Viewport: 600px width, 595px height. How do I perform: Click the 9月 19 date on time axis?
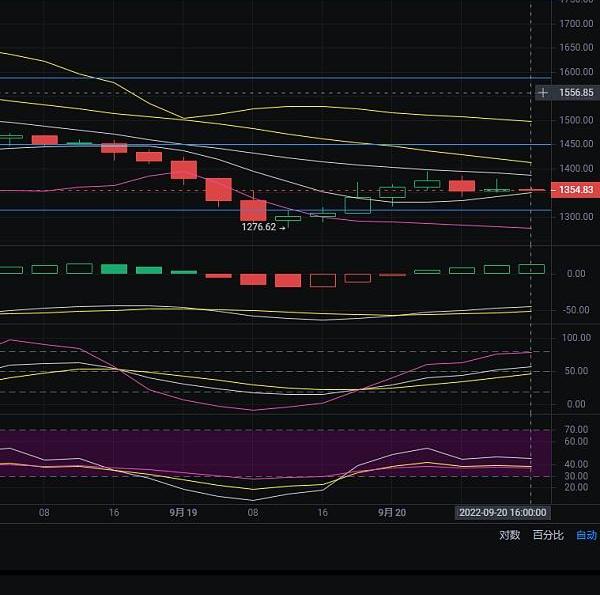(183, 511)
